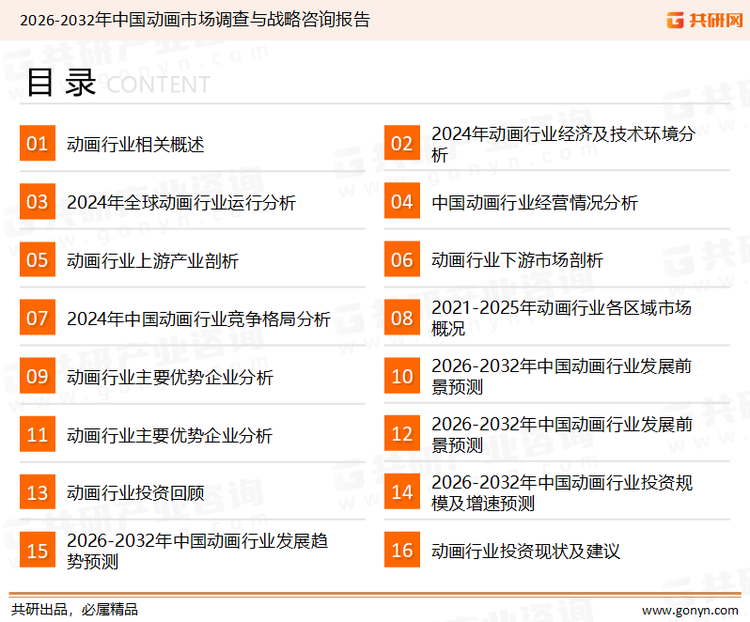Click the footer slogan 共研出品，必属精品
Viewport: 750px width, 622px height.
pyautogui.click(x=75, y=610)
